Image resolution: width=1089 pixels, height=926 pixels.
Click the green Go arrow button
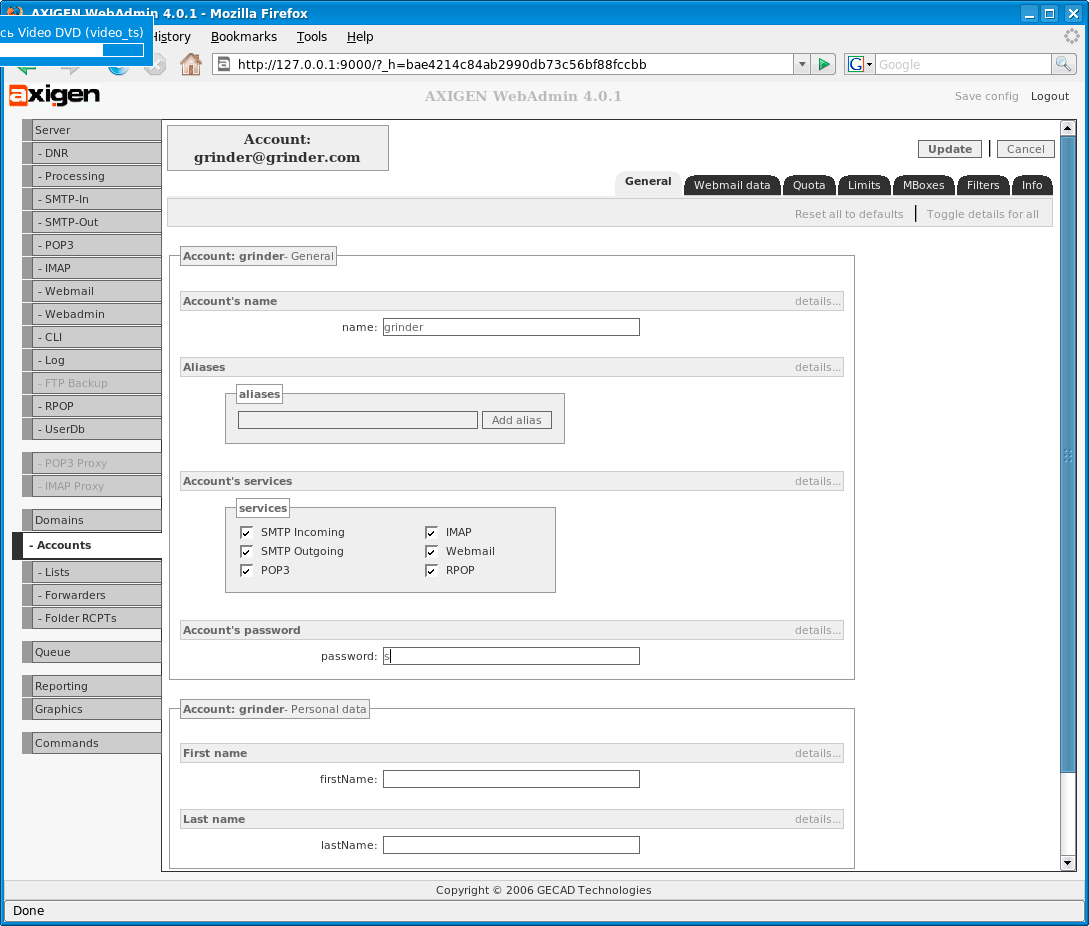pyautogui.click(x=824, y=65)
